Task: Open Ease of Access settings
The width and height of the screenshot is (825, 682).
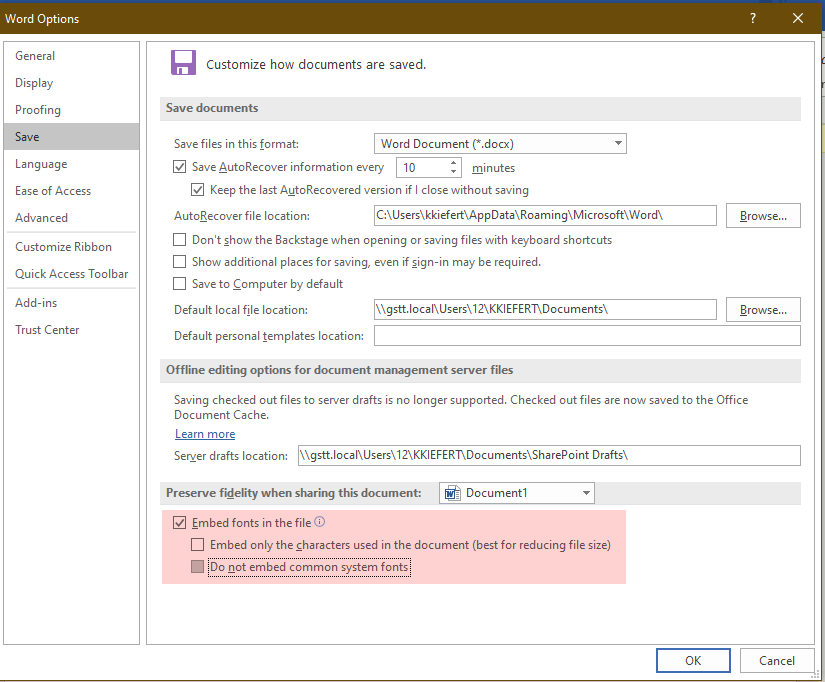Action: (x=72, y=190)
